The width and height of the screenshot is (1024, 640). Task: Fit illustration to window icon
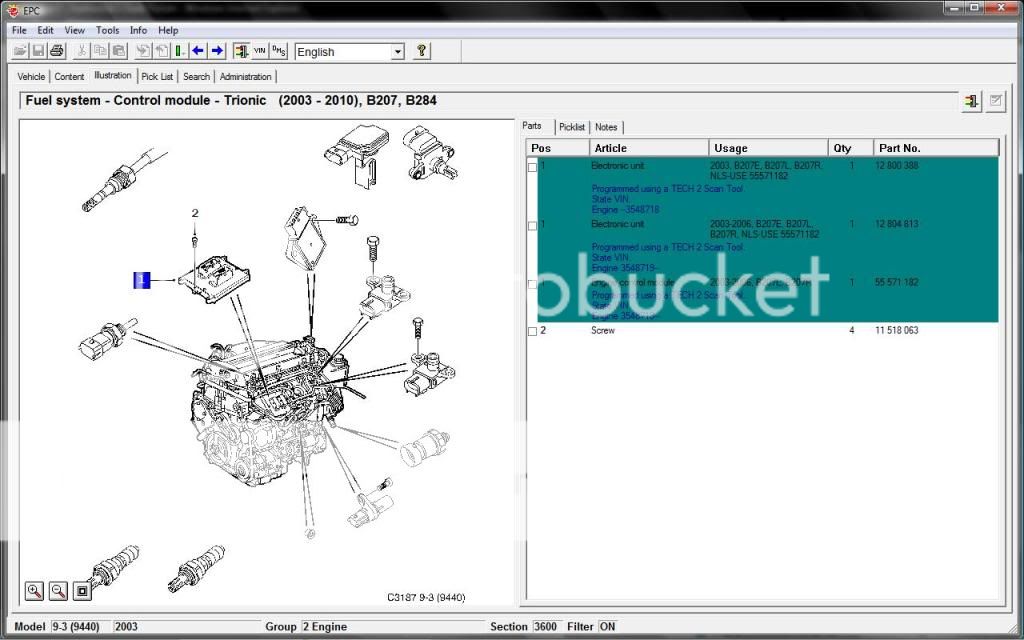tap(82, 591)
